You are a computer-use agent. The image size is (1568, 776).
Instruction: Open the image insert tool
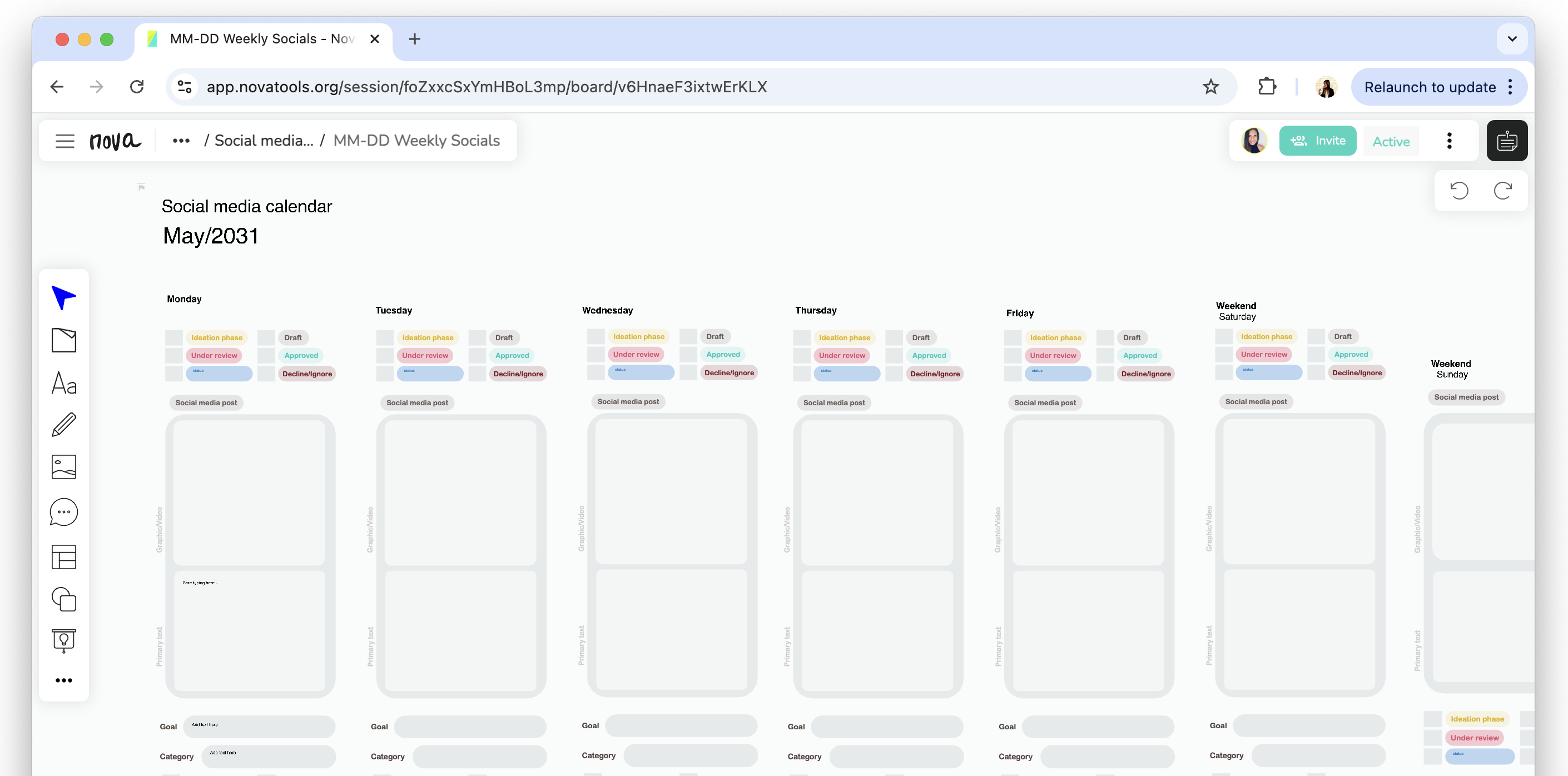point(63,467)
